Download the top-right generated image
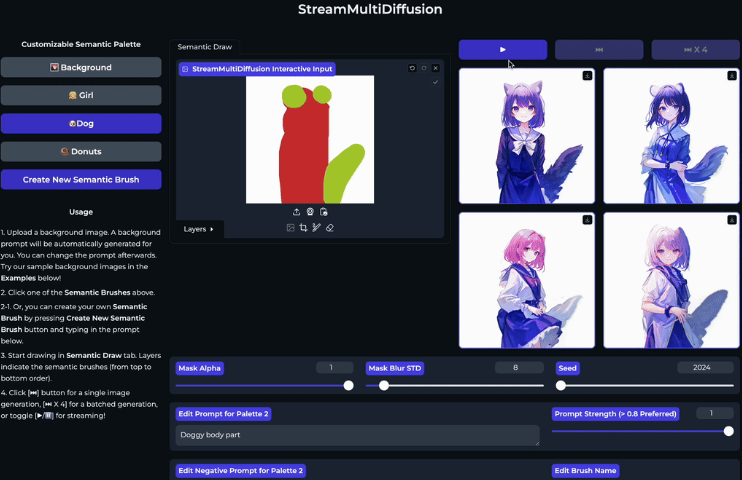The width and height of the screenshot is (742, 480). 732,75
